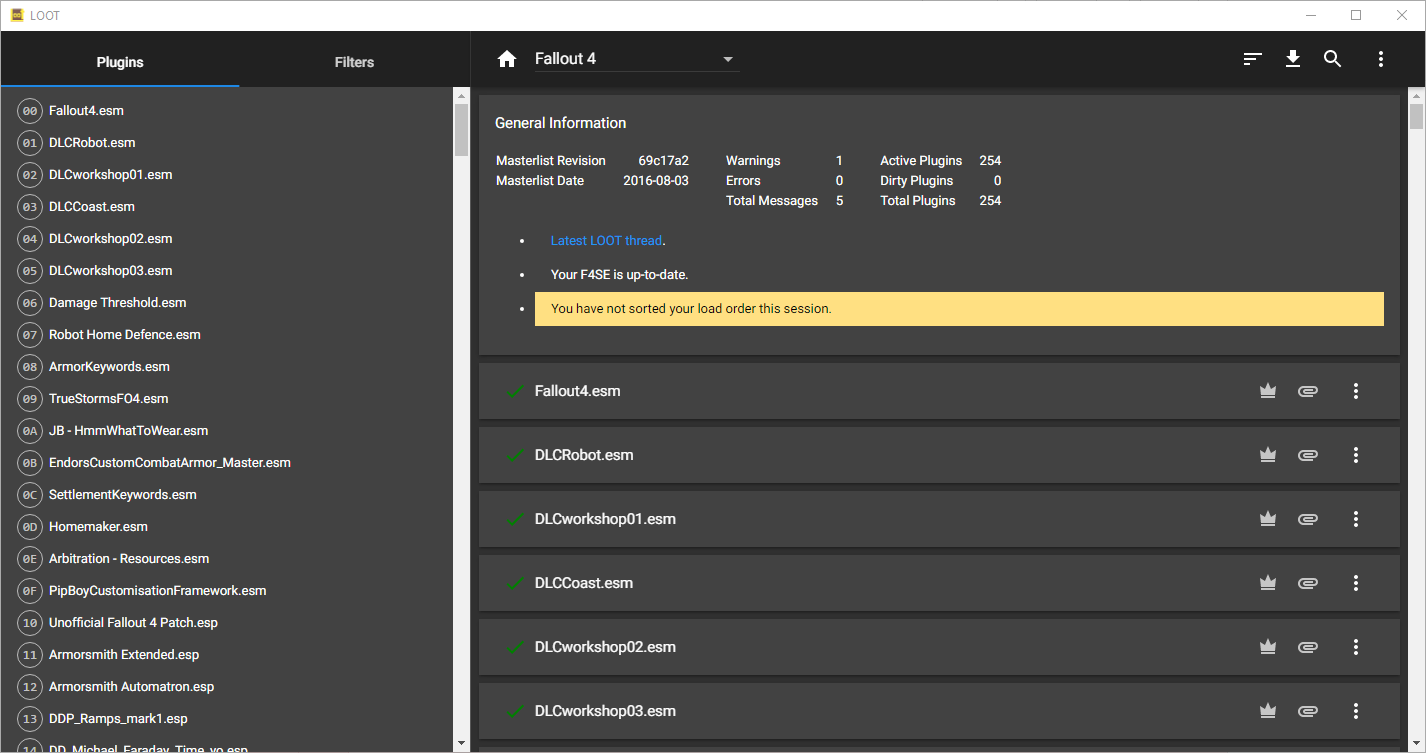Click the crown icon on Fallout4.esm card
The height and width of the screenshot is (753, 1426).
1268,391
